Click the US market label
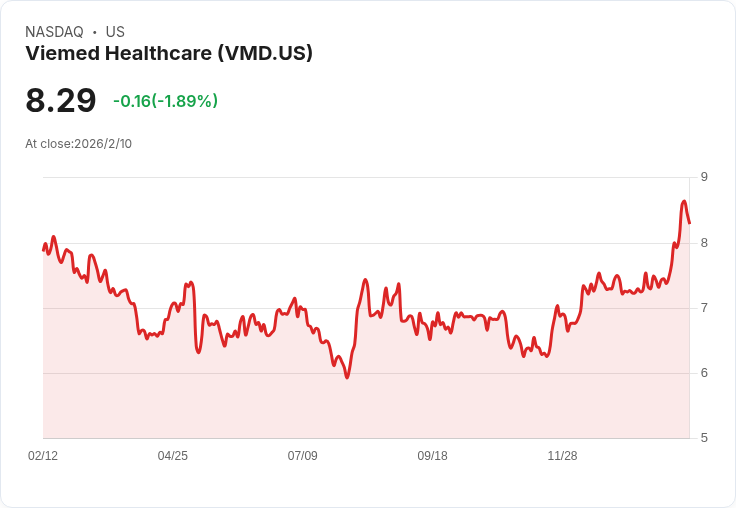736x508 pixels. click(115, 32)
